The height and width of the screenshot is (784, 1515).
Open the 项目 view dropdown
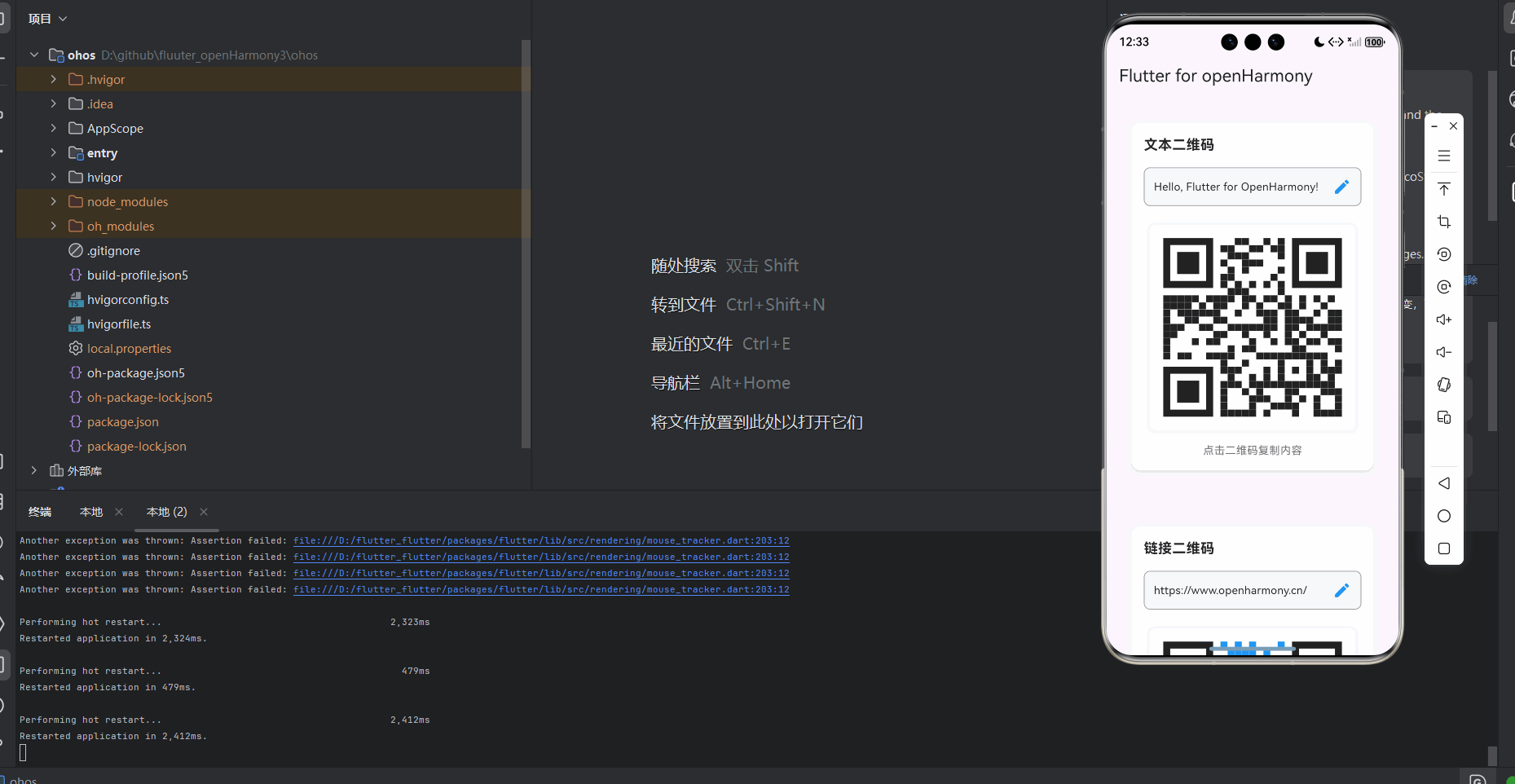point(47,19)
